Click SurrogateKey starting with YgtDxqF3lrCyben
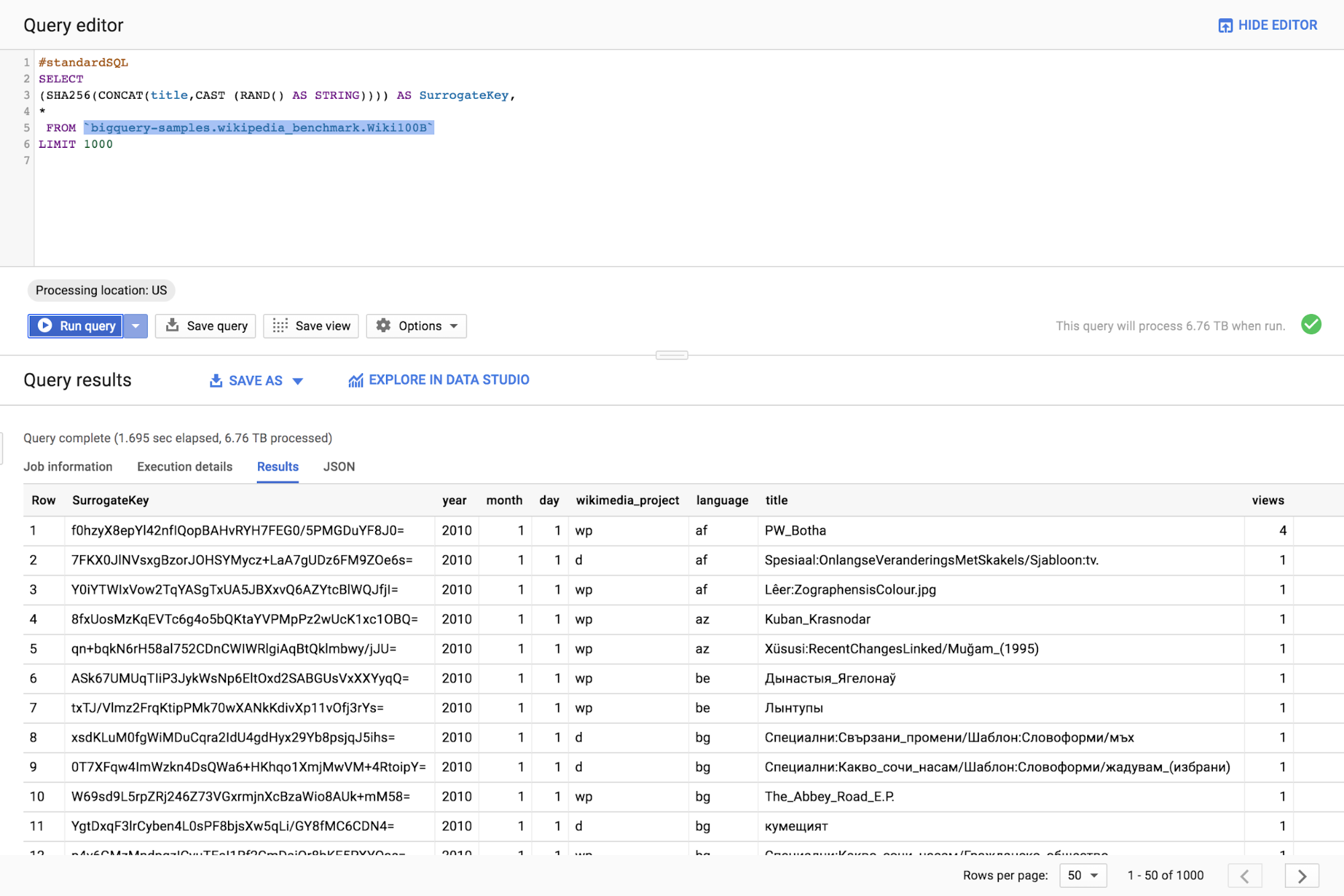Screen dimensions: 1344x896 pyautogui.click(x=233, y=826)
